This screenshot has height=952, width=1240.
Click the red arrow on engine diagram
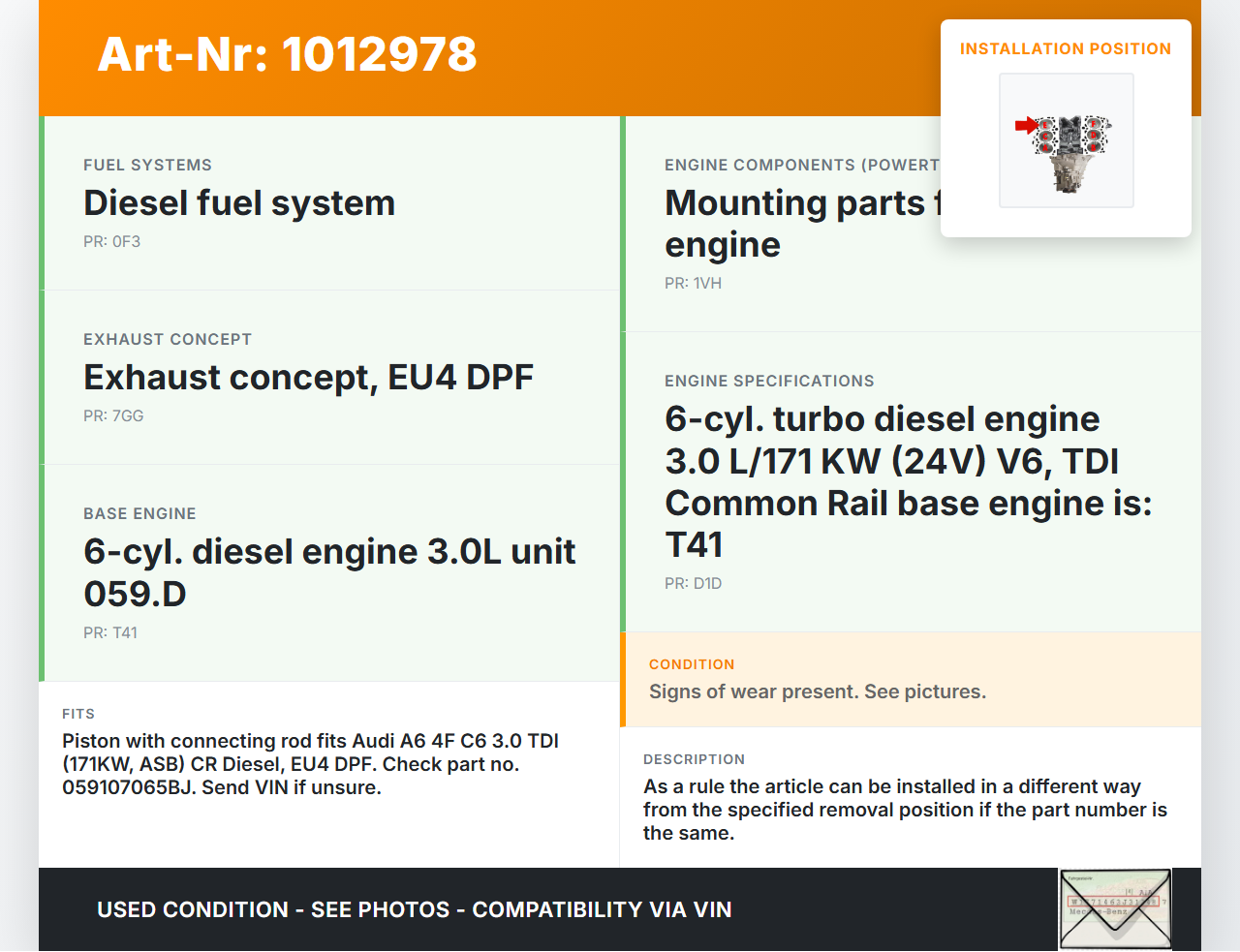tap(1025, 125)
